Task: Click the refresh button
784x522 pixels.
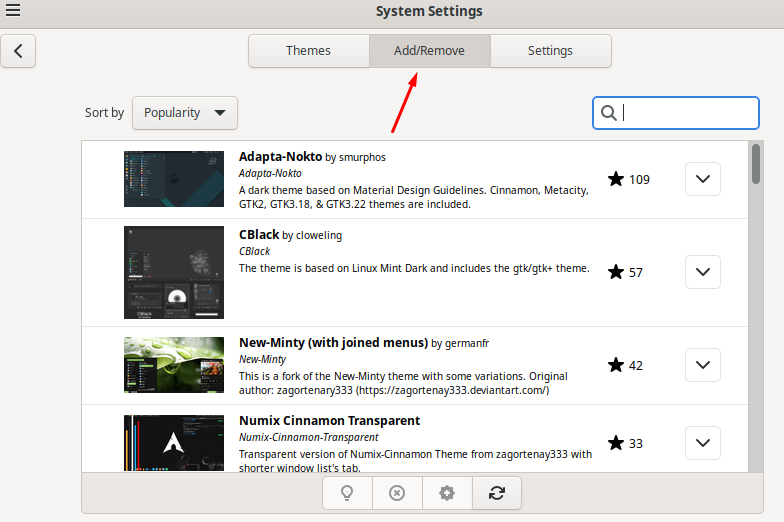Action: 497,493
